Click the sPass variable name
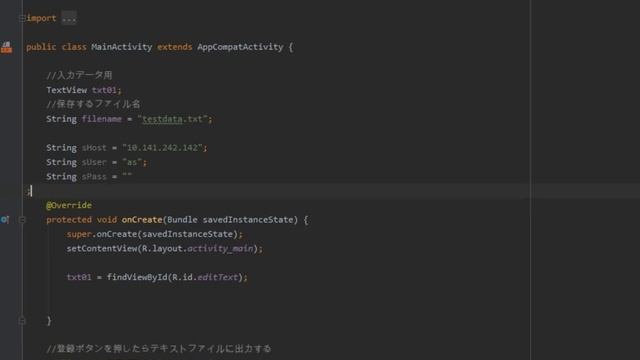 (94, 177)
